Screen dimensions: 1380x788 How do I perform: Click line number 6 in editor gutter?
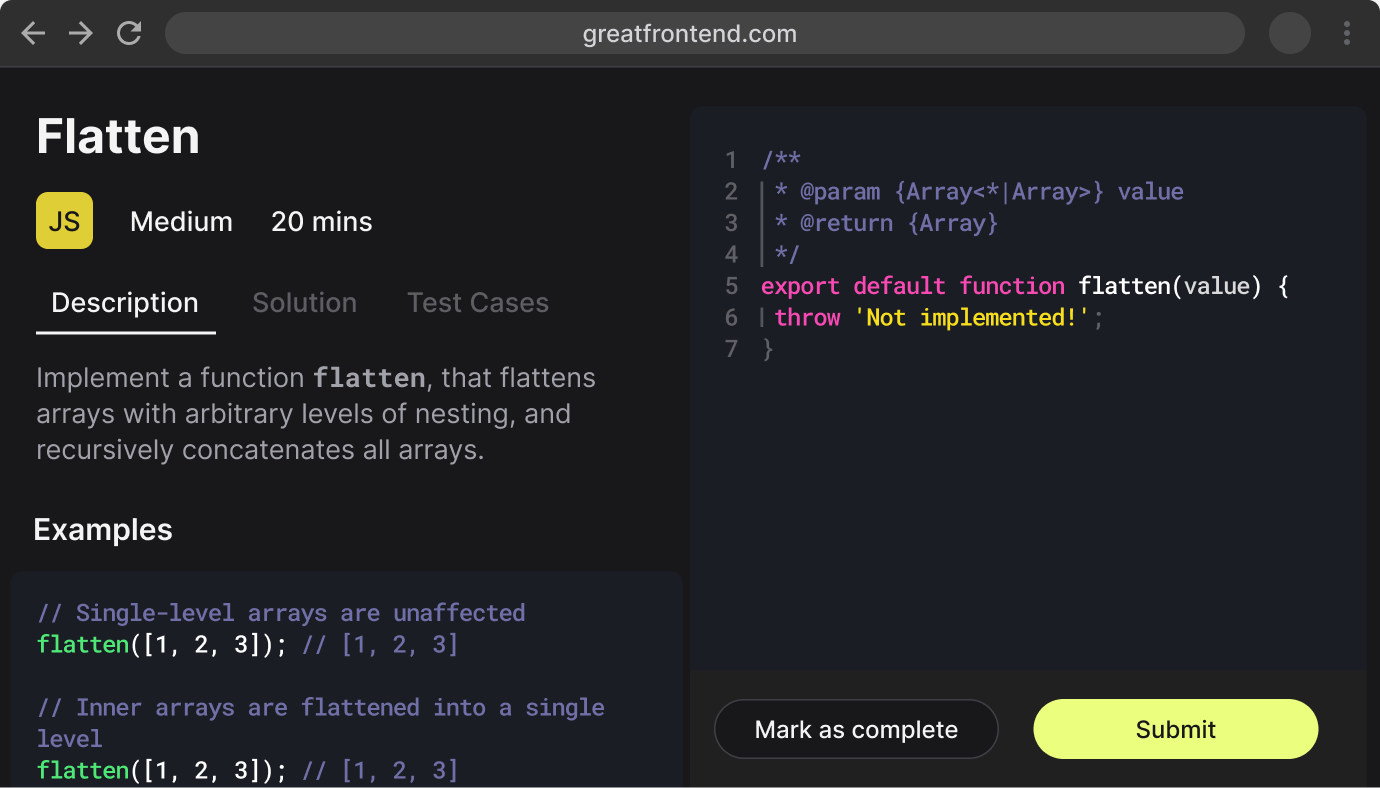[x=731, y=317]
